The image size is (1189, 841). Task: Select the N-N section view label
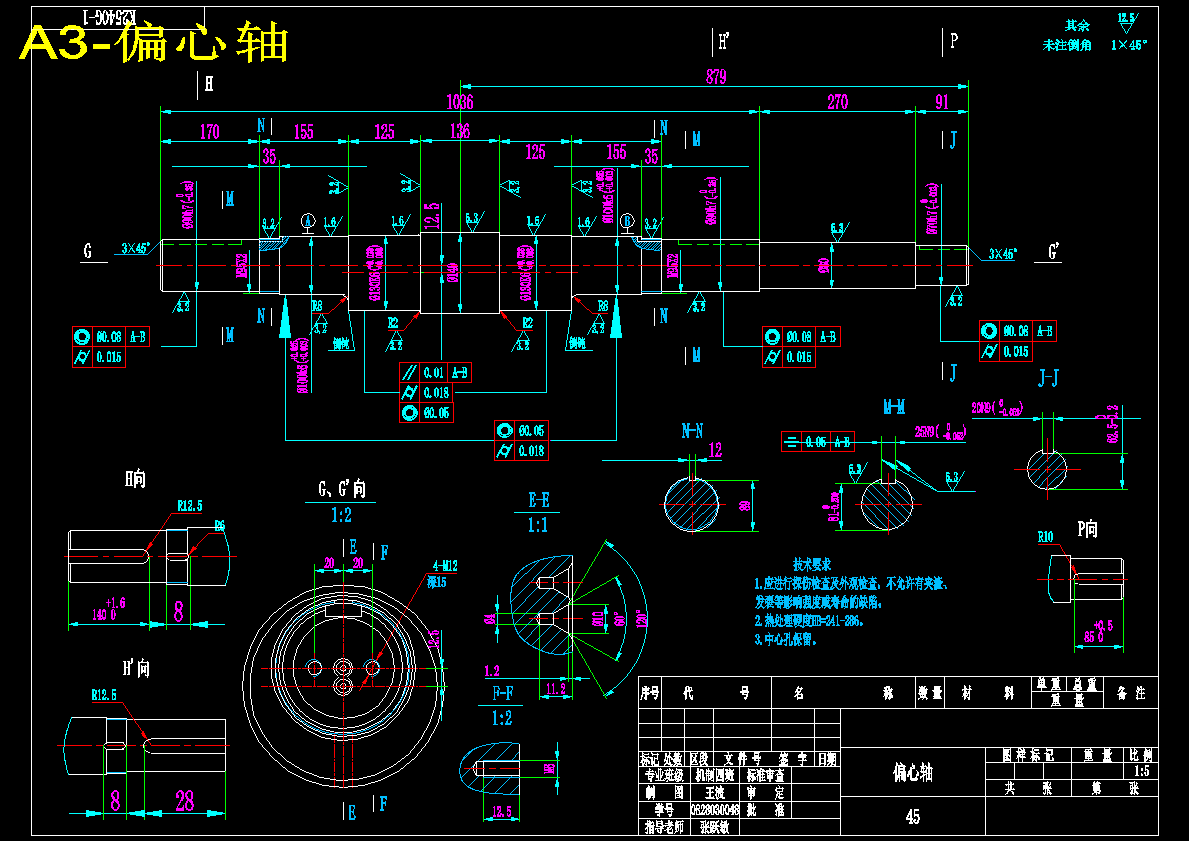(692, 431)
